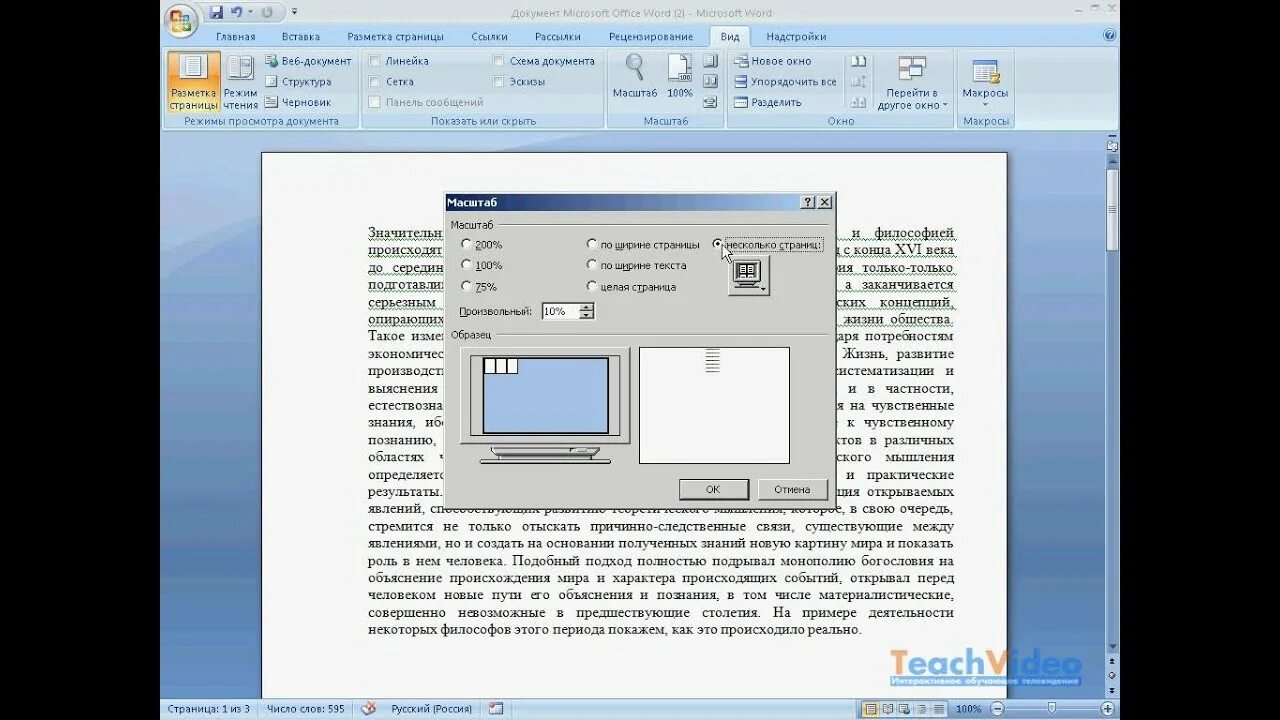Click Разделить split window
Screen dimensions: 1280x720
tap(767, 102)
